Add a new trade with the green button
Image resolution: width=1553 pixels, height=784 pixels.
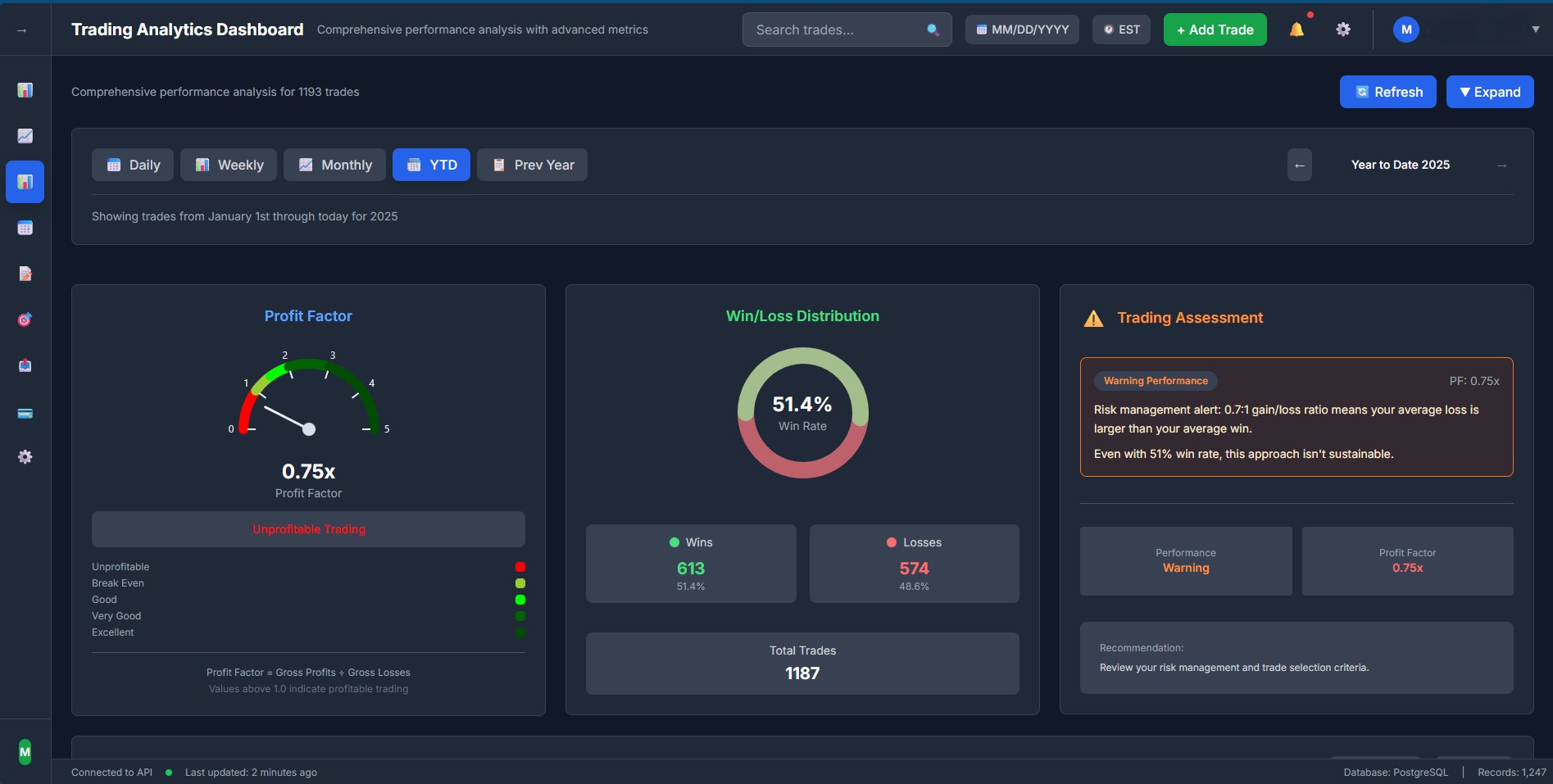pos(1214,29)
